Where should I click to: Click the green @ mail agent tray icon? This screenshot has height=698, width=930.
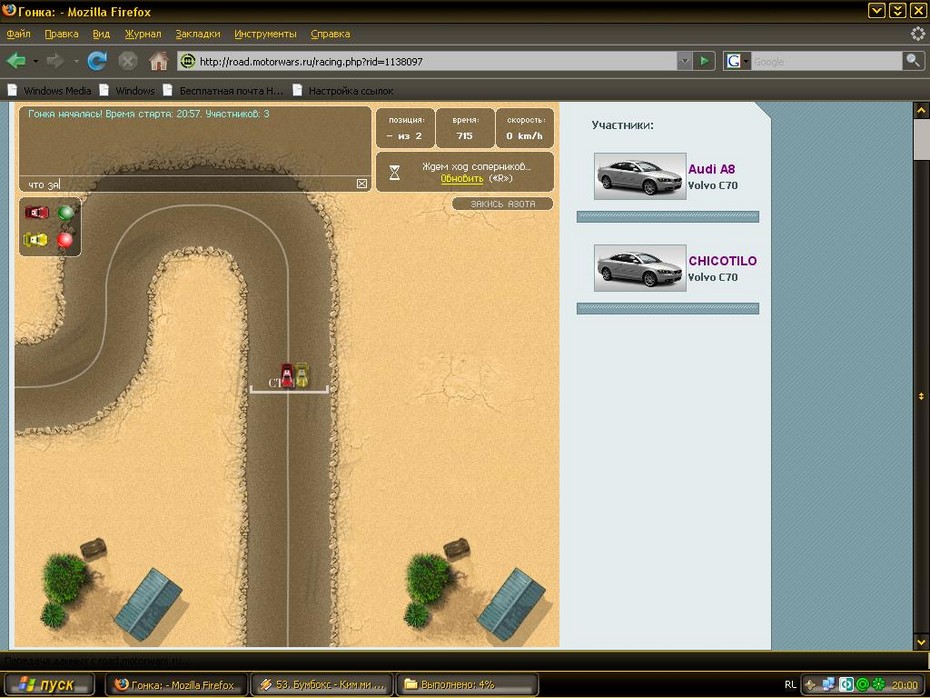click(x=862, y=684)
